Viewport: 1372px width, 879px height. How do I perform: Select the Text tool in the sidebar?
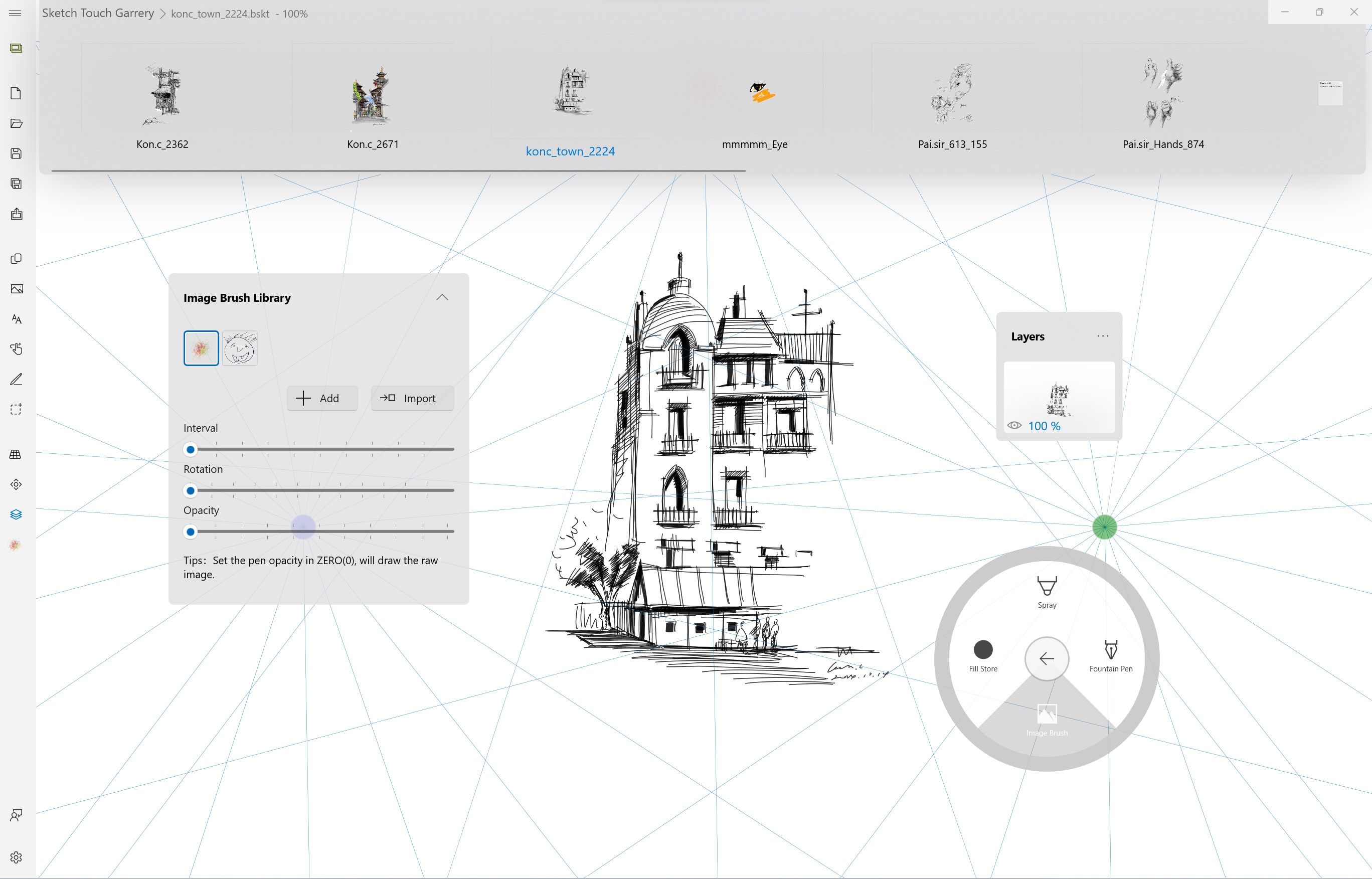pyautogui.click(x=16, y=319)
